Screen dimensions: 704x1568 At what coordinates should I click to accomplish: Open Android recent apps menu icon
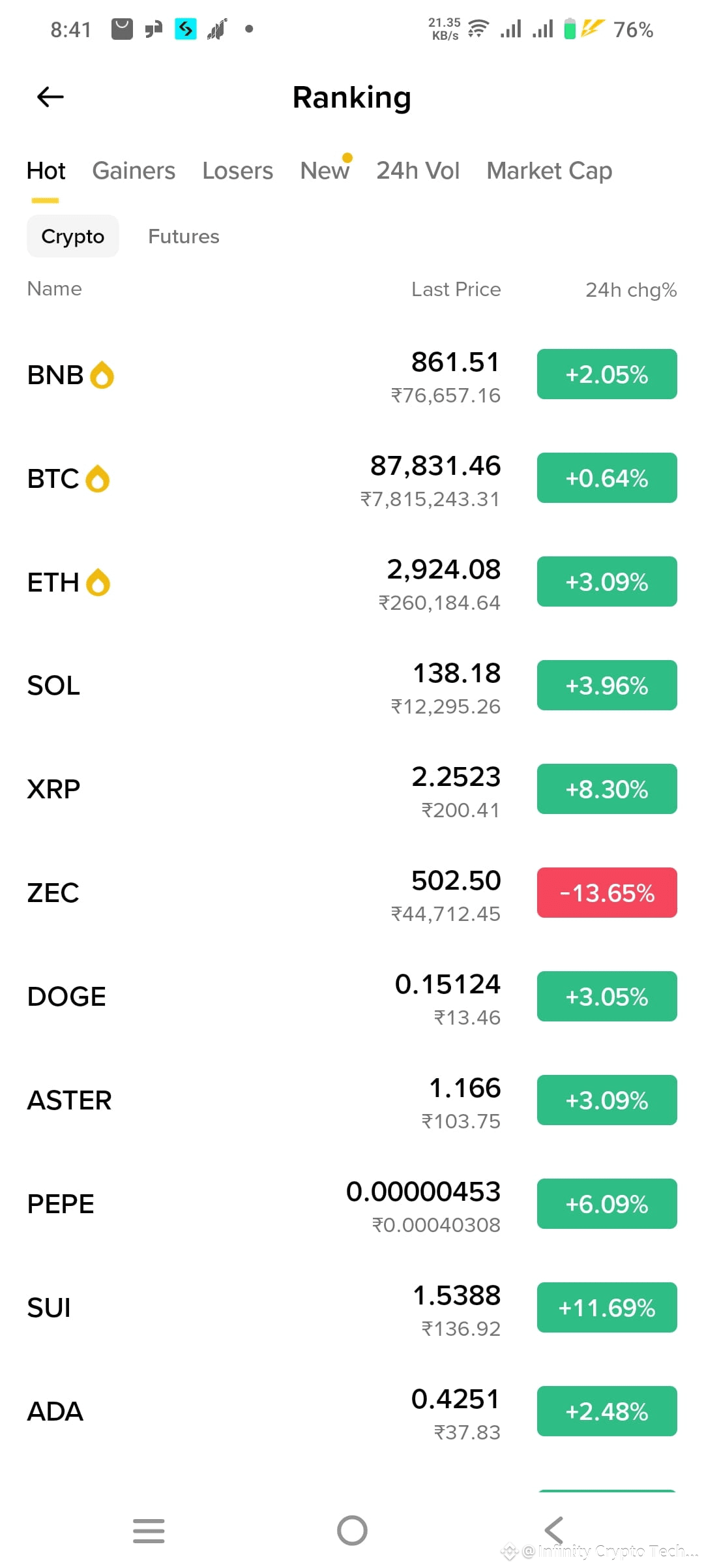click(149, 1530)
